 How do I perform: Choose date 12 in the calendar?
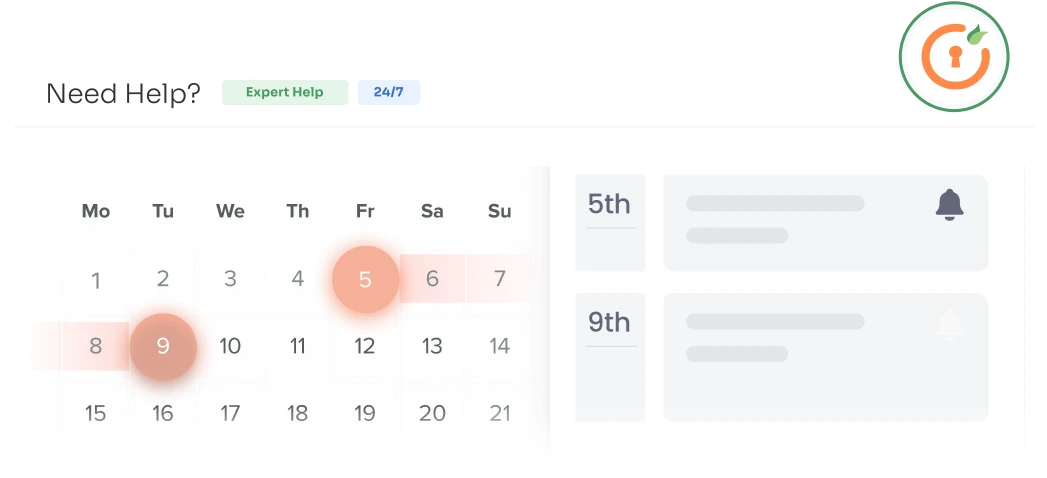(365, 346)
